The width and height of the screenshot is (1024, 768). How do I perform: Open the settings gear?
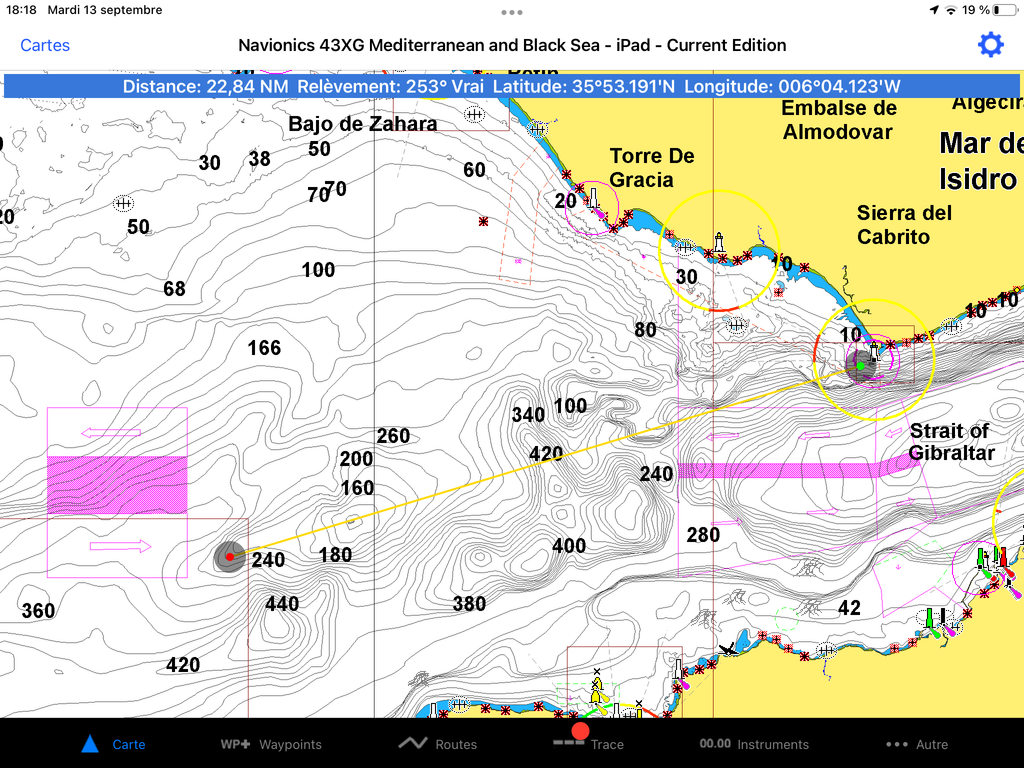[990, 45]
